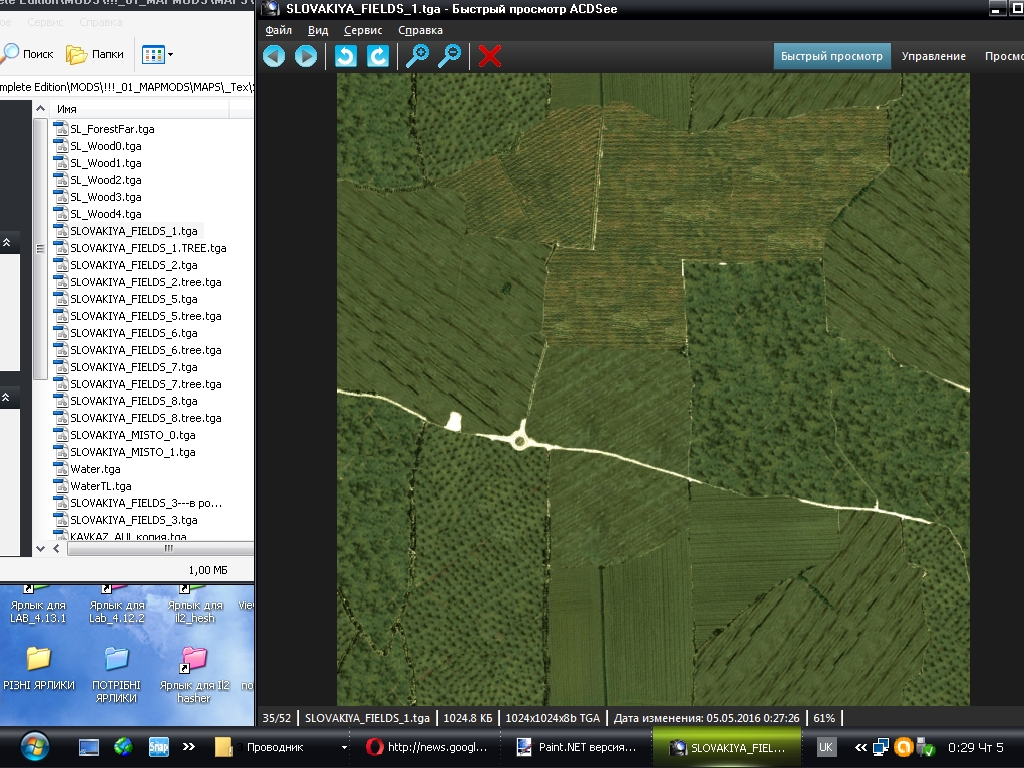This screenshot has width=1024, height=768.
Task: Open desktop shortcut Ярлык для Il2 hasher
Action: [194, 675]
